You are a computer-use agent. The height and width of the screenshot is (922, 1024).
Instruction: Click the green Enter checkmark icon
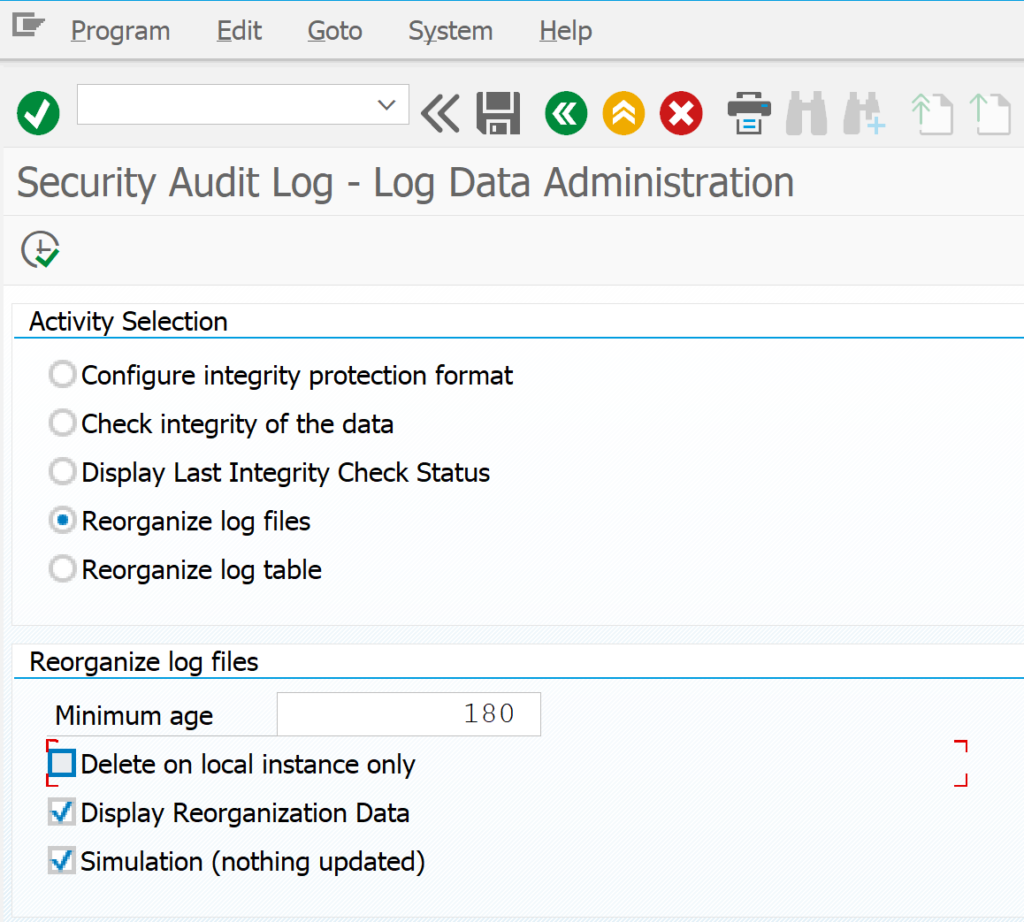point(39,113)
